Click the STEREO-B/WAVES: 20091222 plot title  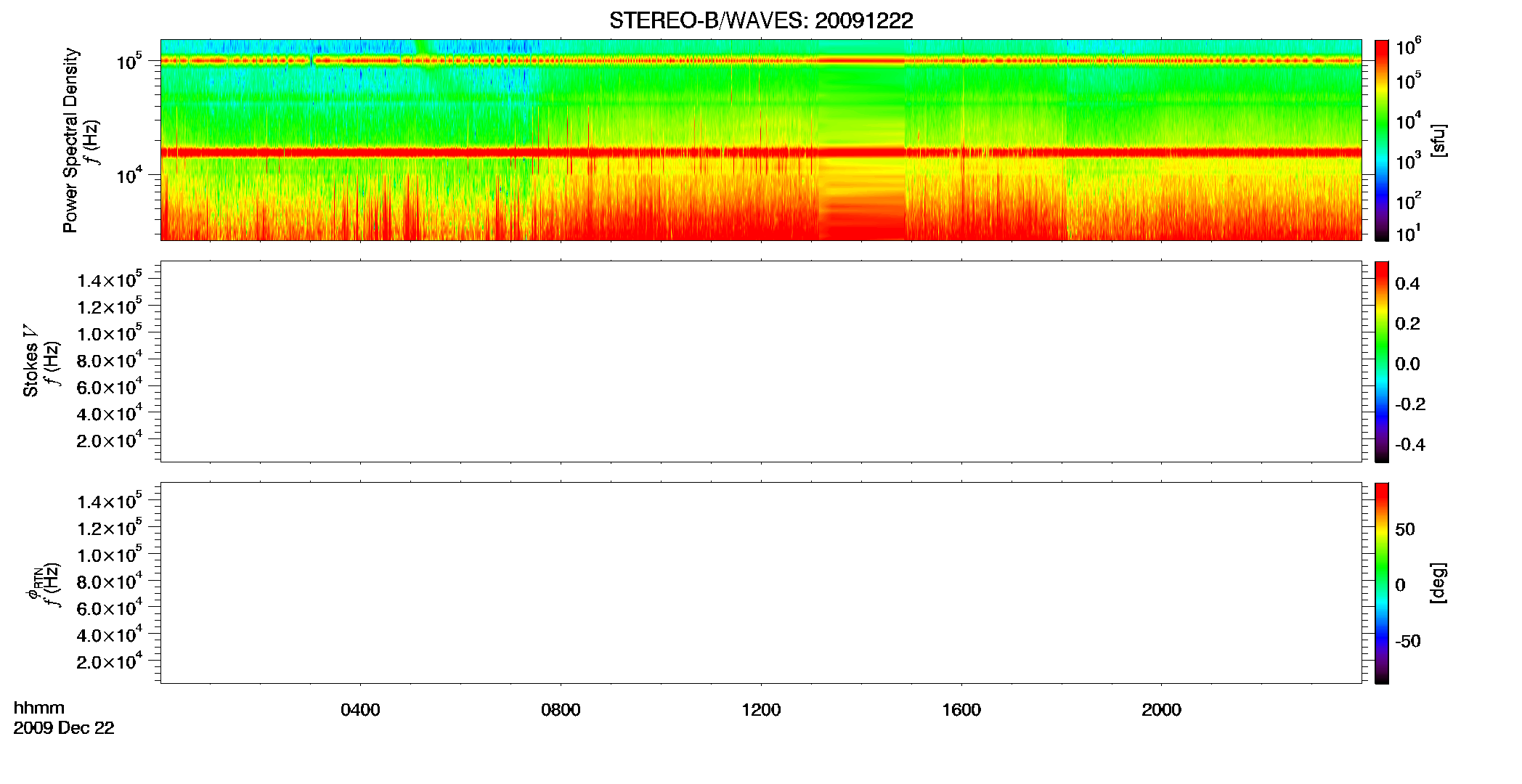point(761,20)
